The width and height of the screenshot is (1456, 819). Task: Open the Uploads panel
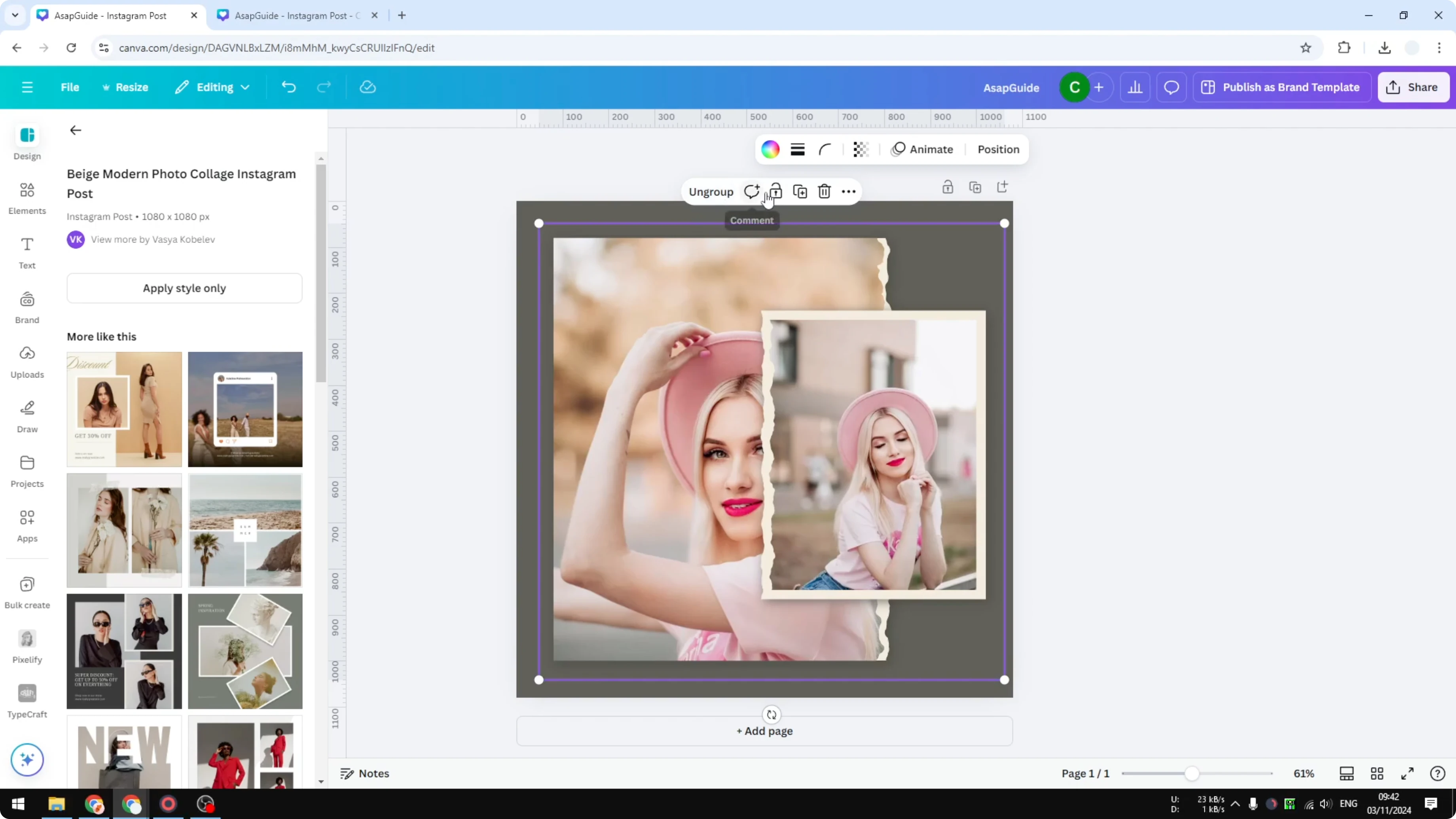point(27,362)
